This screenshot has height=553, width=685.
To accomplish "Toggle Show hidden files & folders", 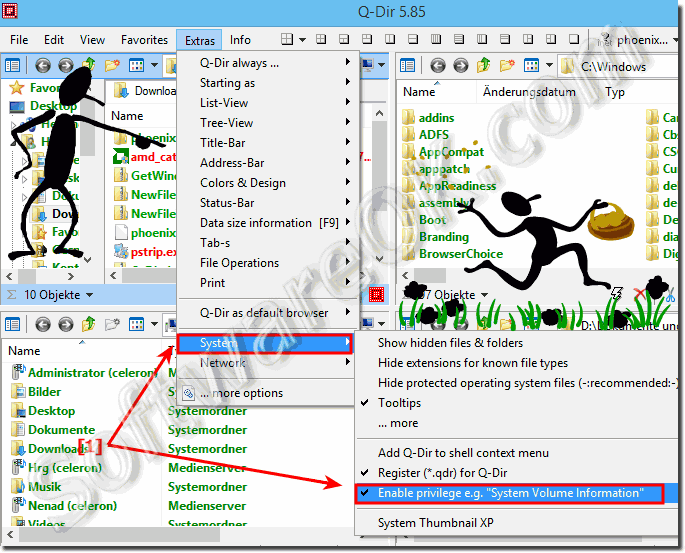I will coord(516,343).
